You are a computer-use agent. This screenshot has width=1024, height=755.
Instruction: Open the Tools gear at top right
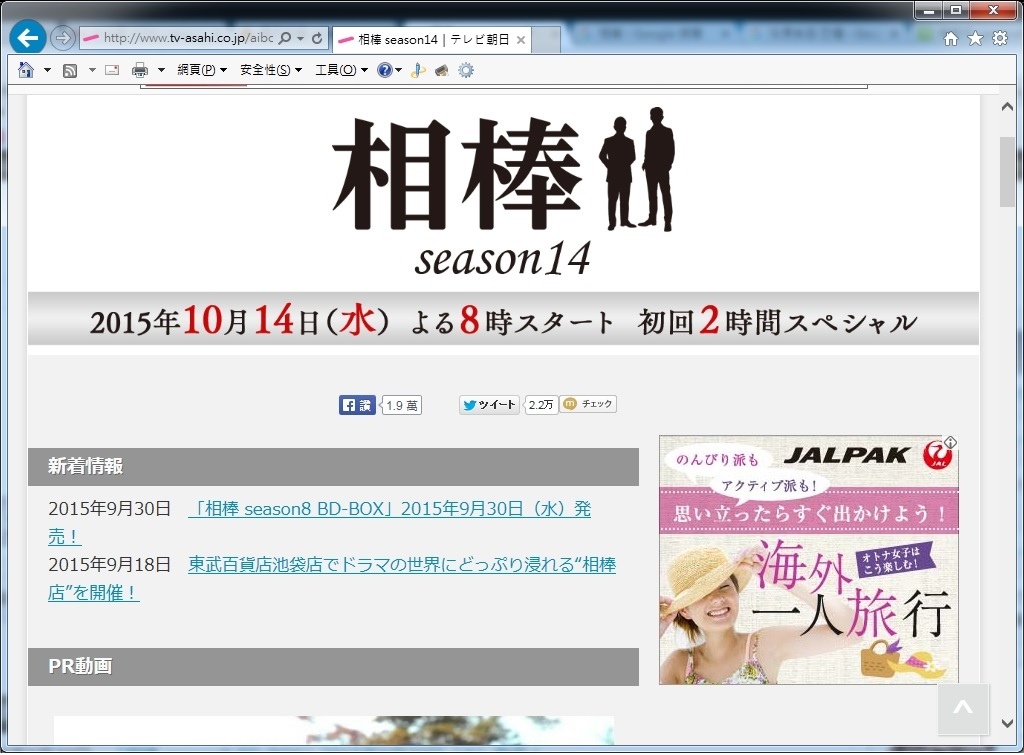coord(1000,39)
